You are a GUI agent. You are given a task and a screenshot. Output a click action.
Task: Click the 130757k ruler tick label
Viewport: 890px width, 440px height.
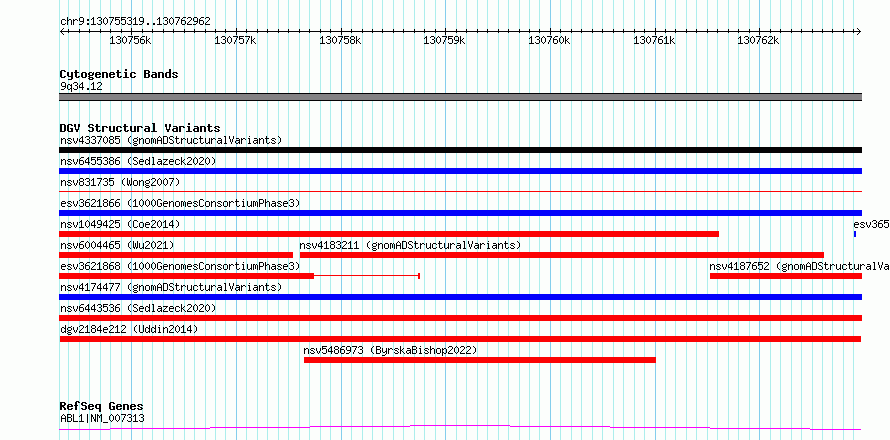[236, 41]
